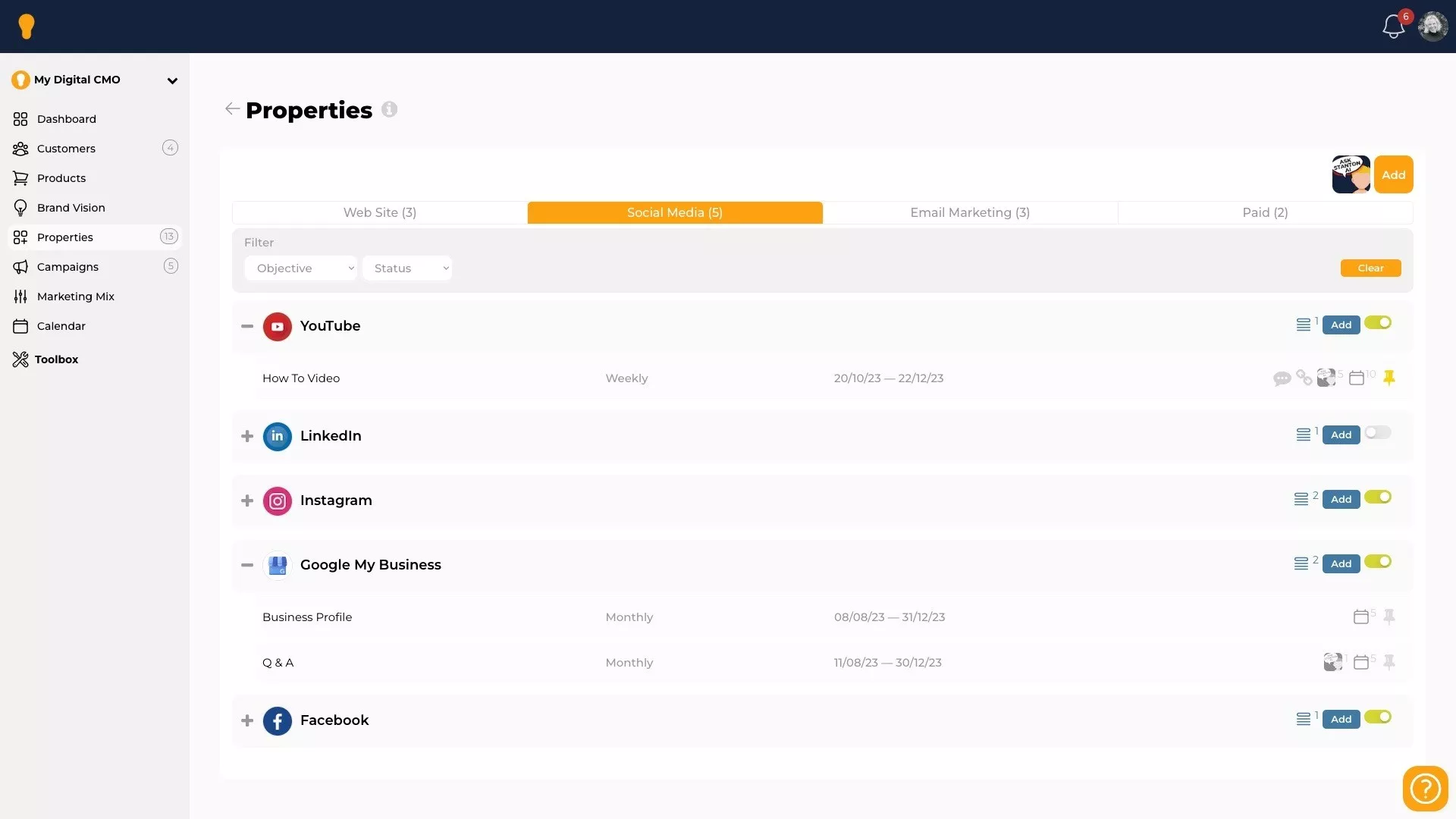The height and width of the screenshot is (819, 1456).
Task: Click the info icon beside Properties title
Action: [389, 109]
